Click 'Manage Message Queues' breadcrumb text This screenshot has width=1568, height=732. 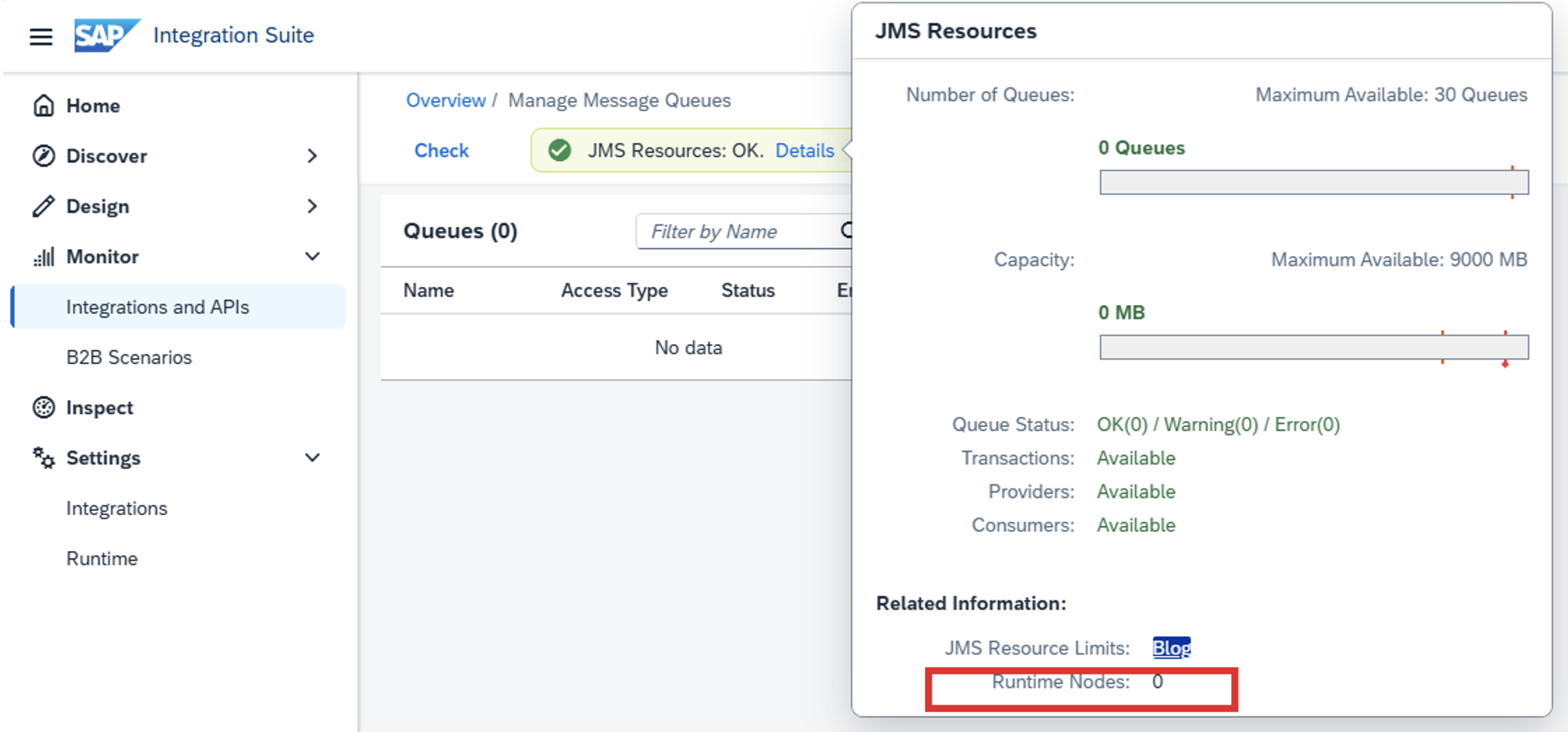[620, 100]
